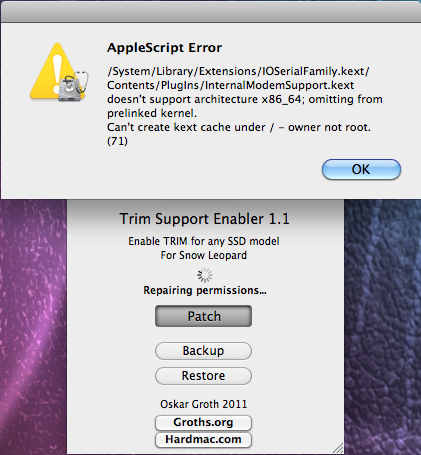Image resolution: width=421 pixels, height=455 pixels.
Task: Click the Oskar Groth 2011 credit text
Action: coord(203,404)
